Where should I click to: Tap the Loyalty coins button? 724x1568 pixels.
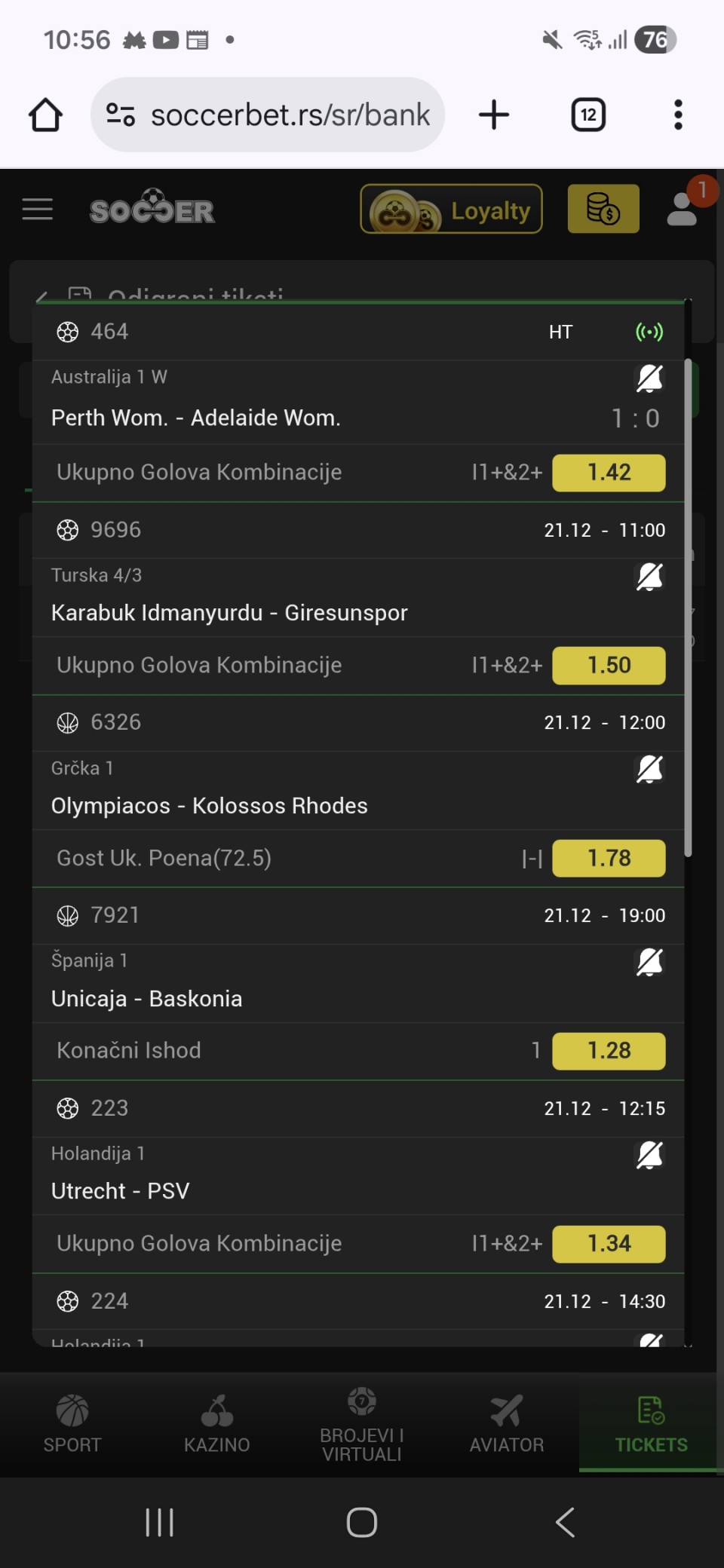pos(451,210)
